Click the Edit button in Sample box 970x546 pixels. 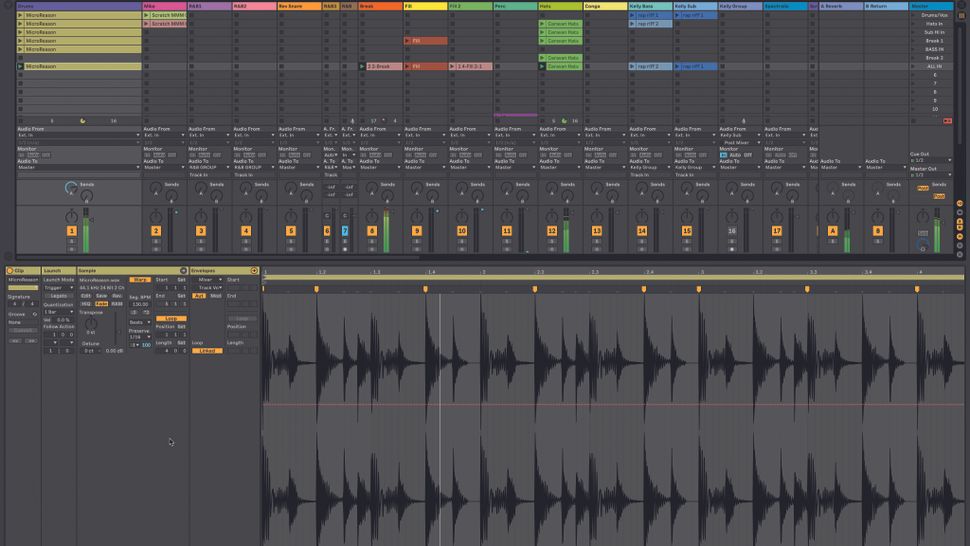(x=86, y=296)
